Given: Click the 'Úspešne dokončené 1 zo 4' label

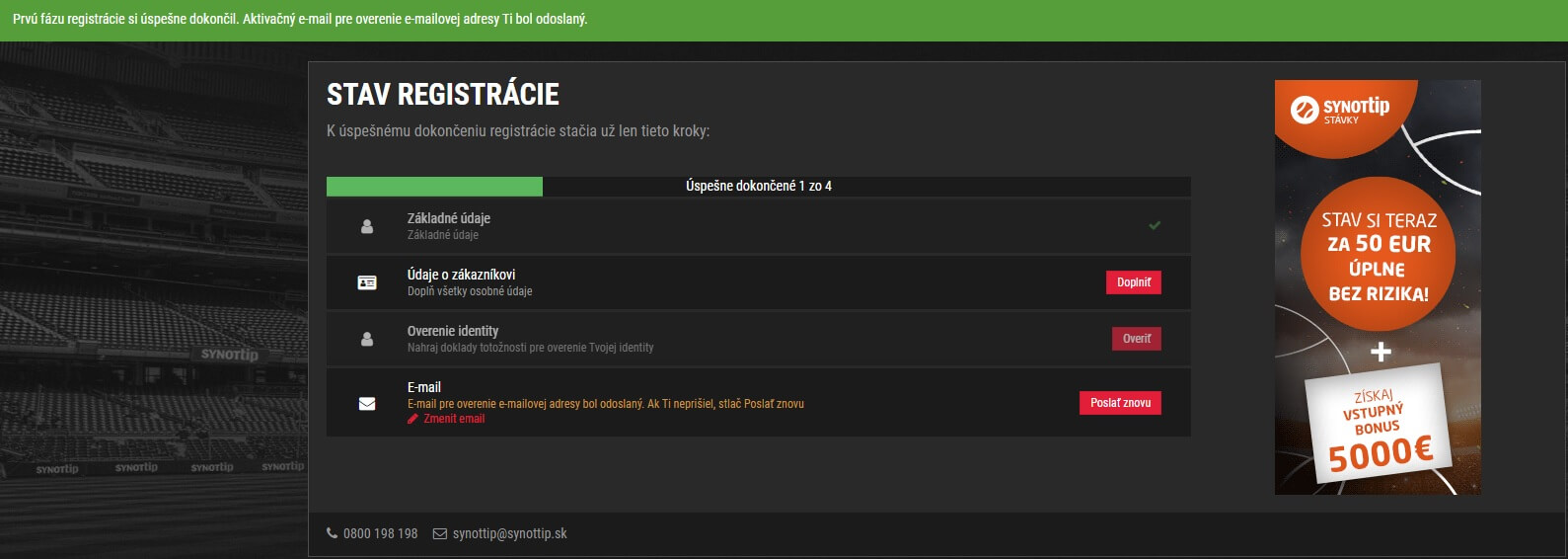Looking at the screenshot, I should [759, 186].
